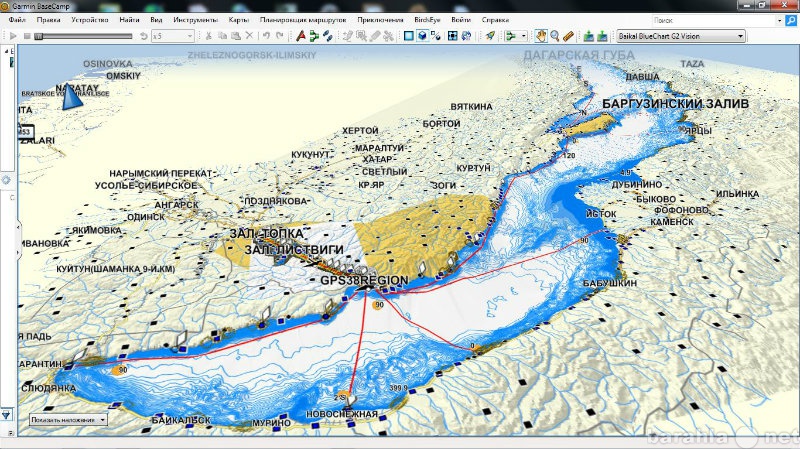Click the GPS38REGION map label

click(x=364, y=280)
